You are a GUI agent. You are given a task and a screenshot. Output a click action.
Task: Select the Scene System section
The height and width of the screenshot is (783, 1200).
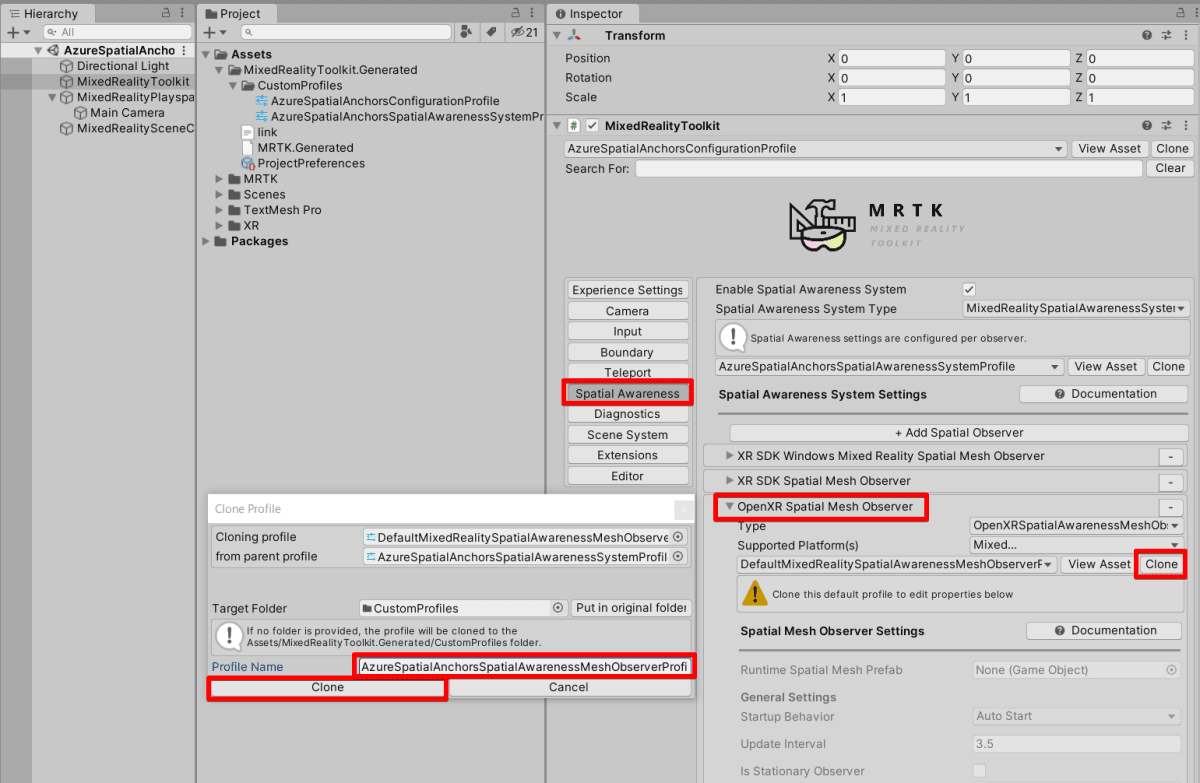point(627,435)
